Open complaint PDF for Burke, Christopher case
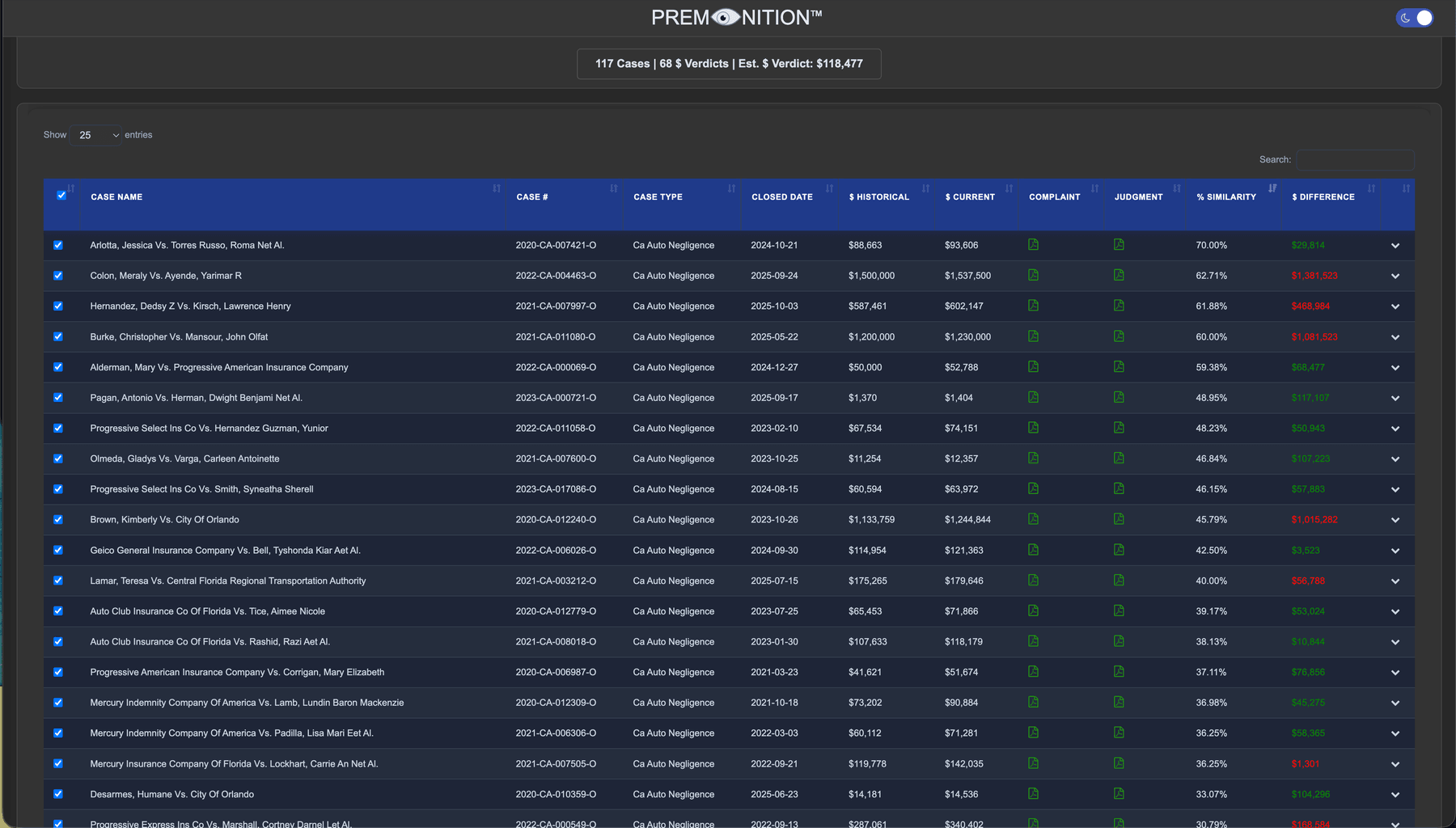This screenshot has height=828, width=1456. (x=1033, y=336)
